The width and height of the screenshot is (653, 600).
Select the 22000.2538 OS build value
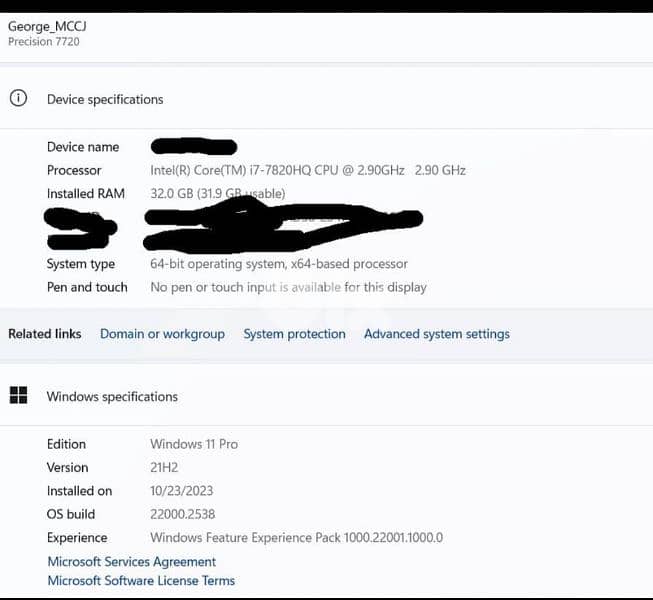coord(183,514)
